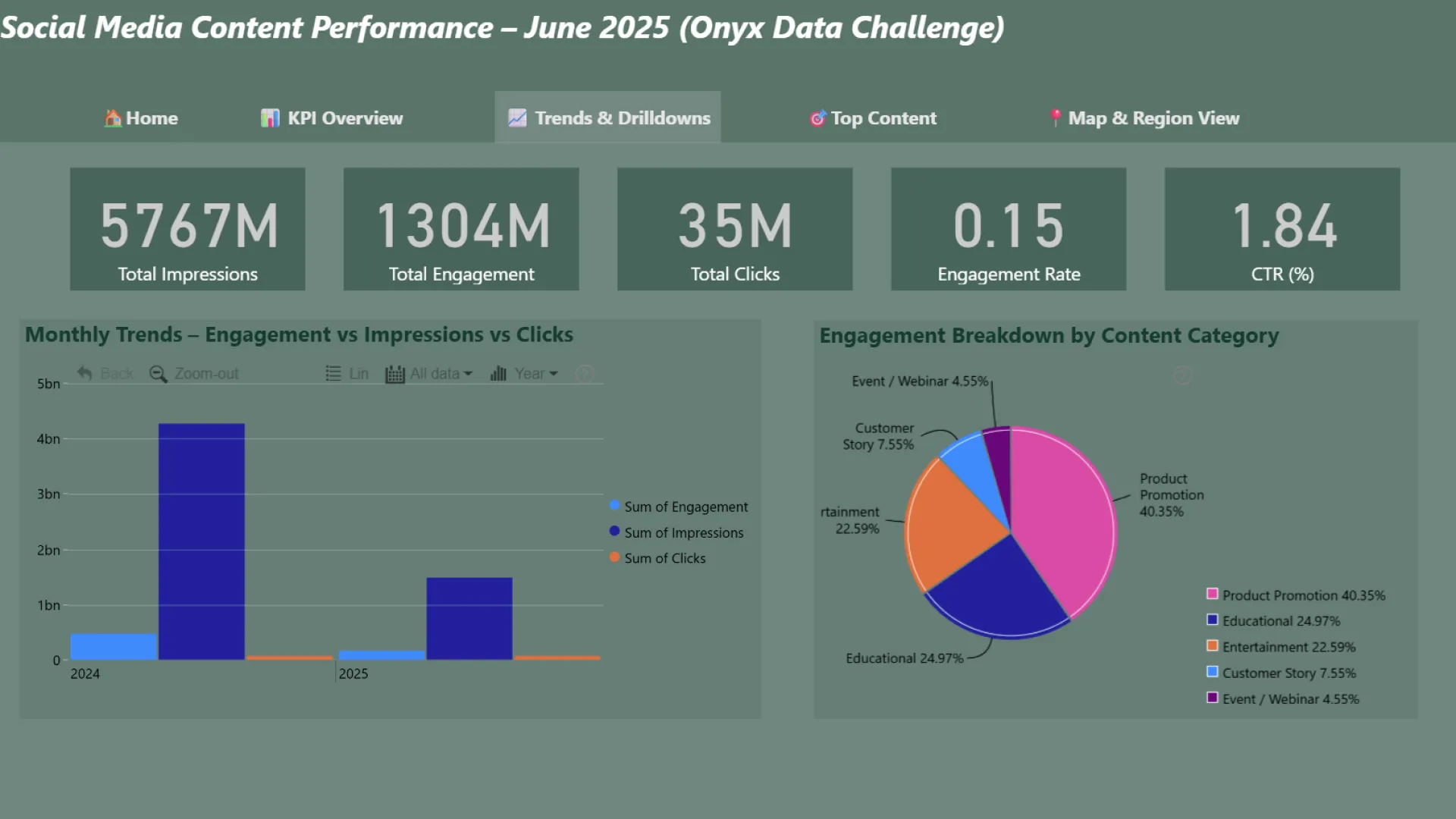Click the purple Event / Webinar slice
Screen dimensions: 1456x819
pos(999,463)
